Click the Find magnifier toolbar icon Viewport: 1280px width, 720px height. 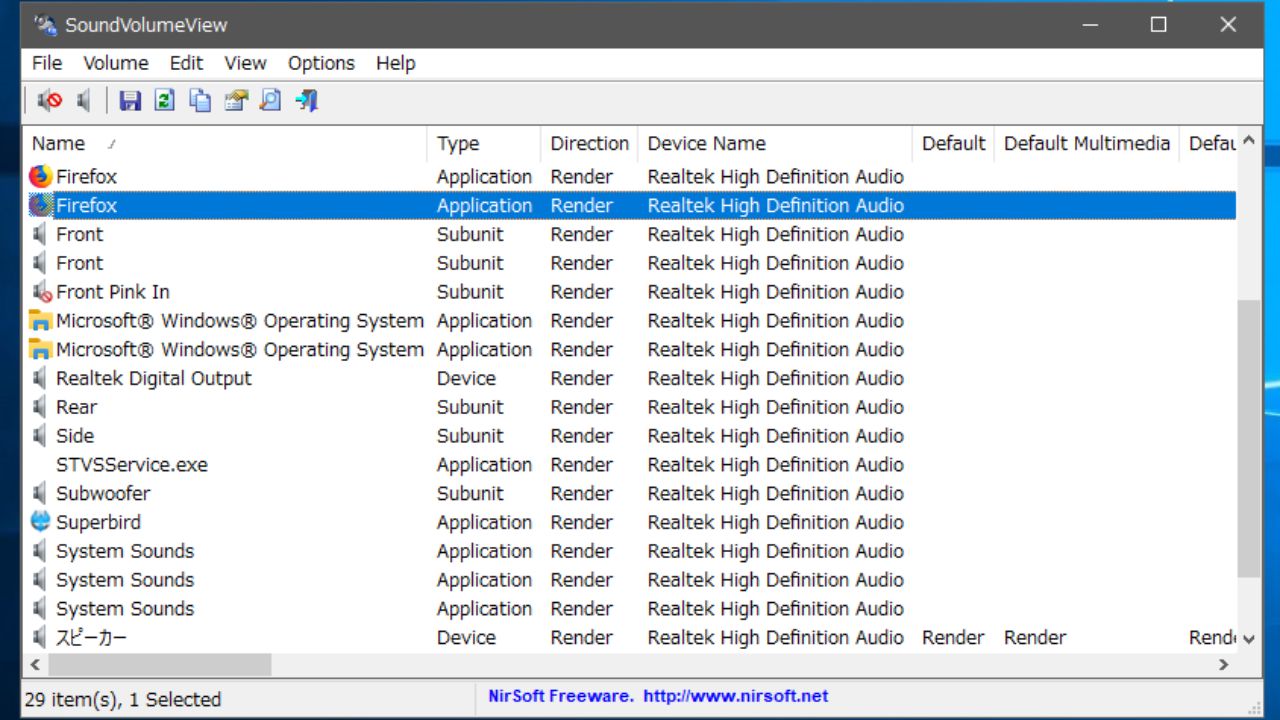coord(271,100)
